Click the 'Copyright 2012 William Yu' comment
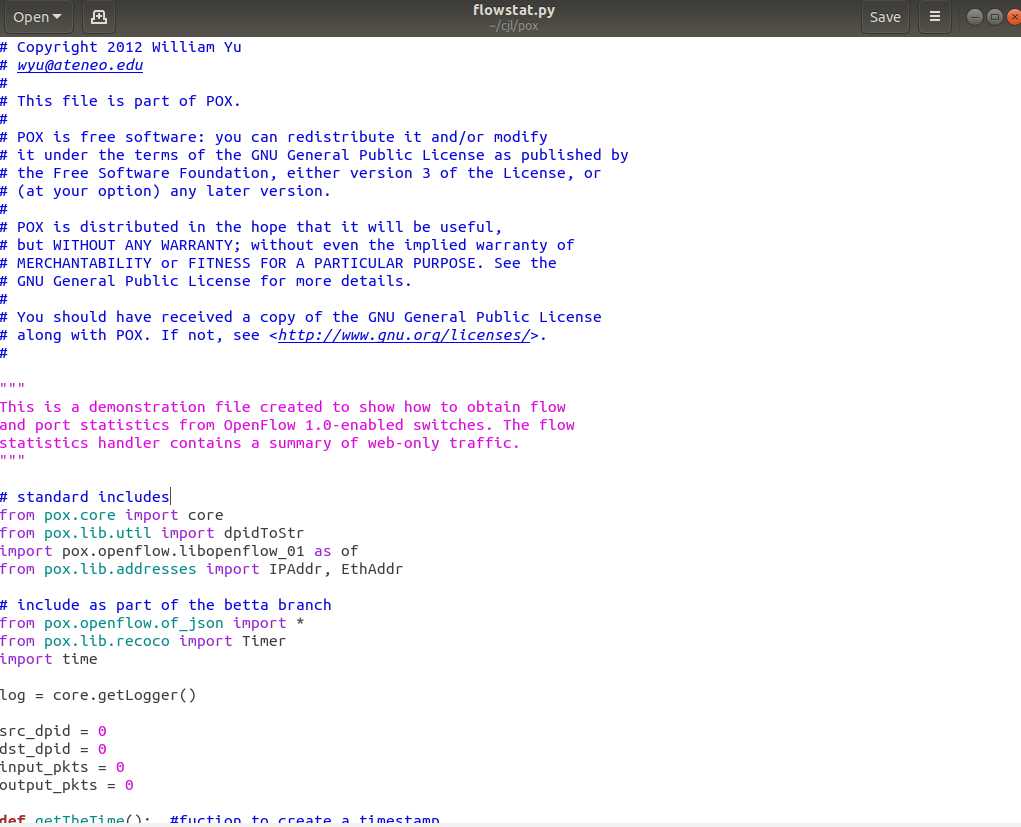The image size is (1021, 827). click(121, 47)
